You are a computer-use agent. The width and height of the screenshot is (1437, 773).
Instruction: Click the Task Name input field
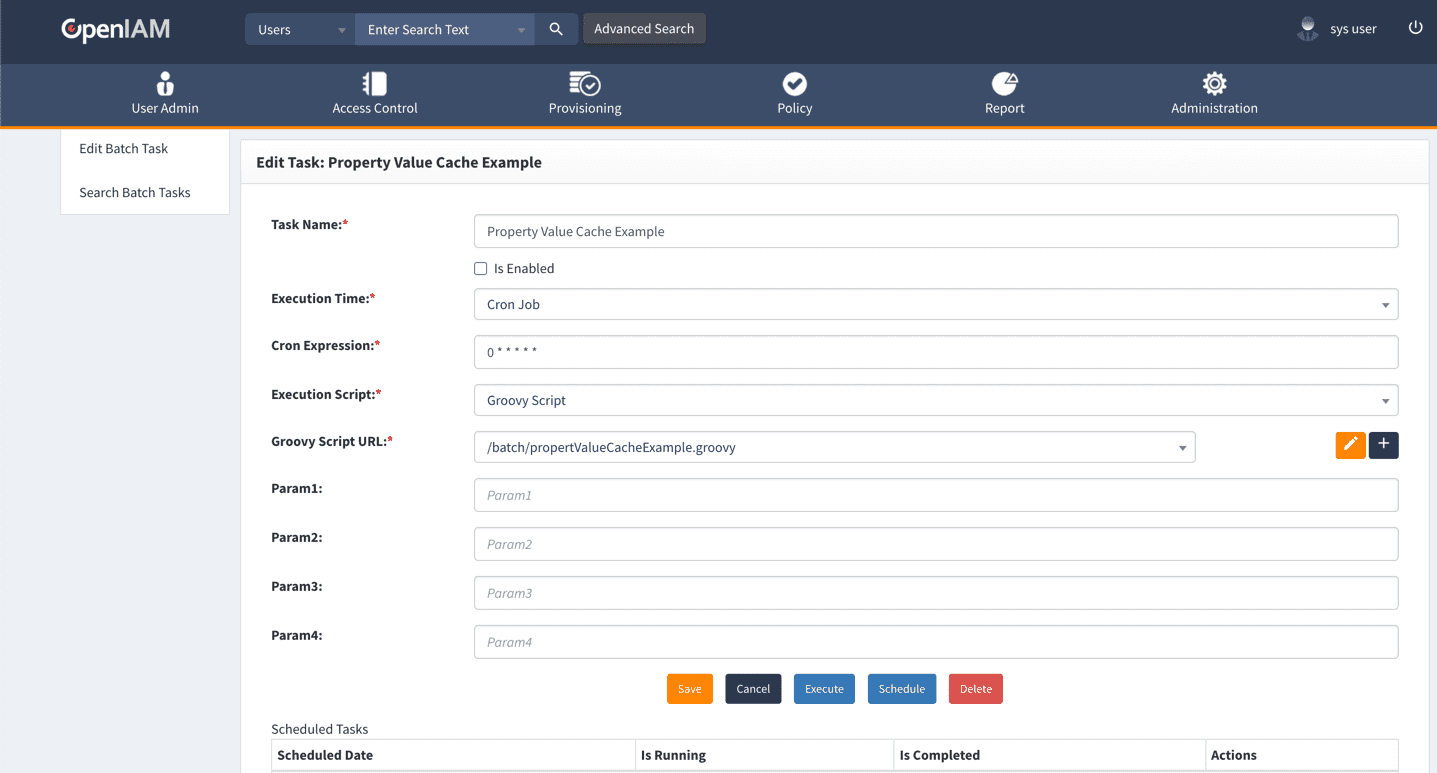936,231
